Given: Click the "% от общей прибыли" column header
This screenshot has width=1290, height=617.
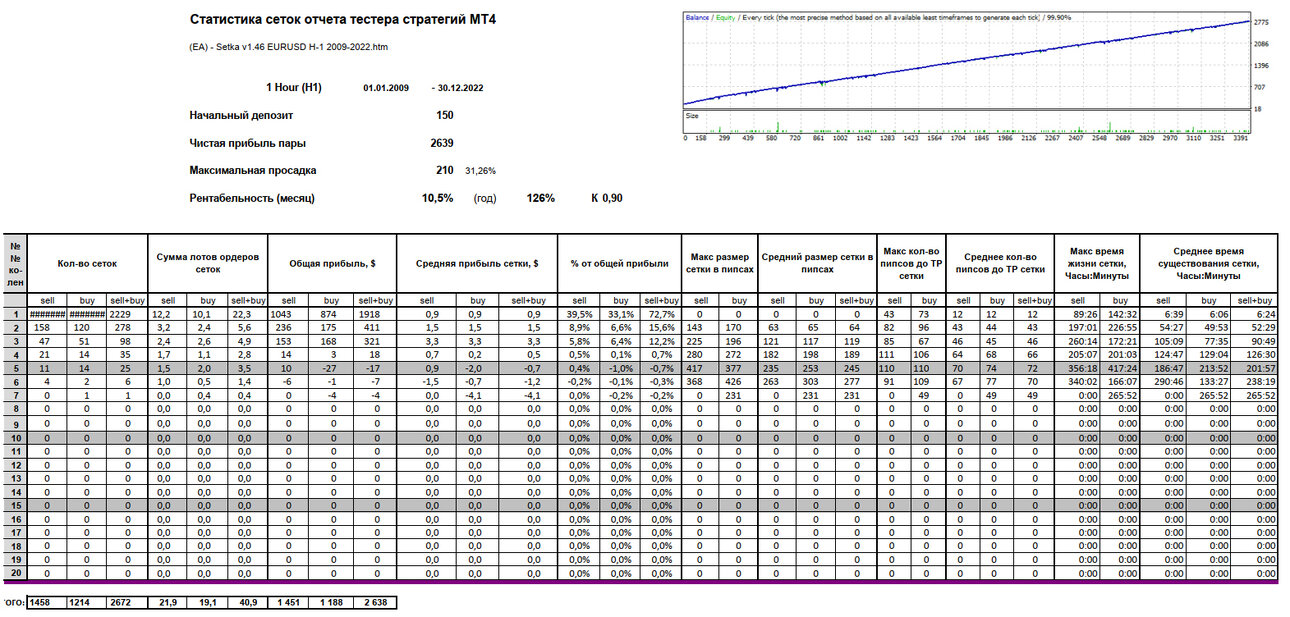Looking at the screenshot, I should click(x=618, y=264).
